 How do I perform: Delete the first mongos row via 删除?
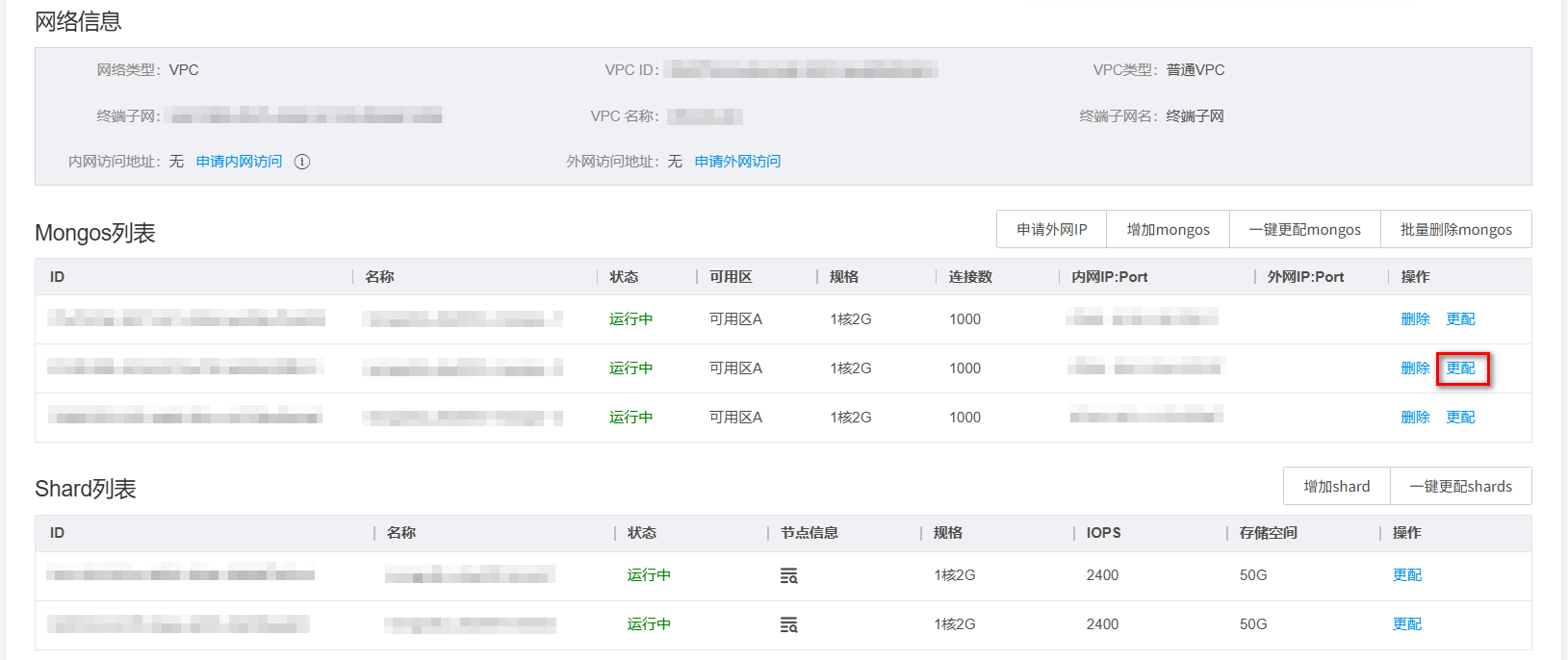click(x=1415, y=319)
